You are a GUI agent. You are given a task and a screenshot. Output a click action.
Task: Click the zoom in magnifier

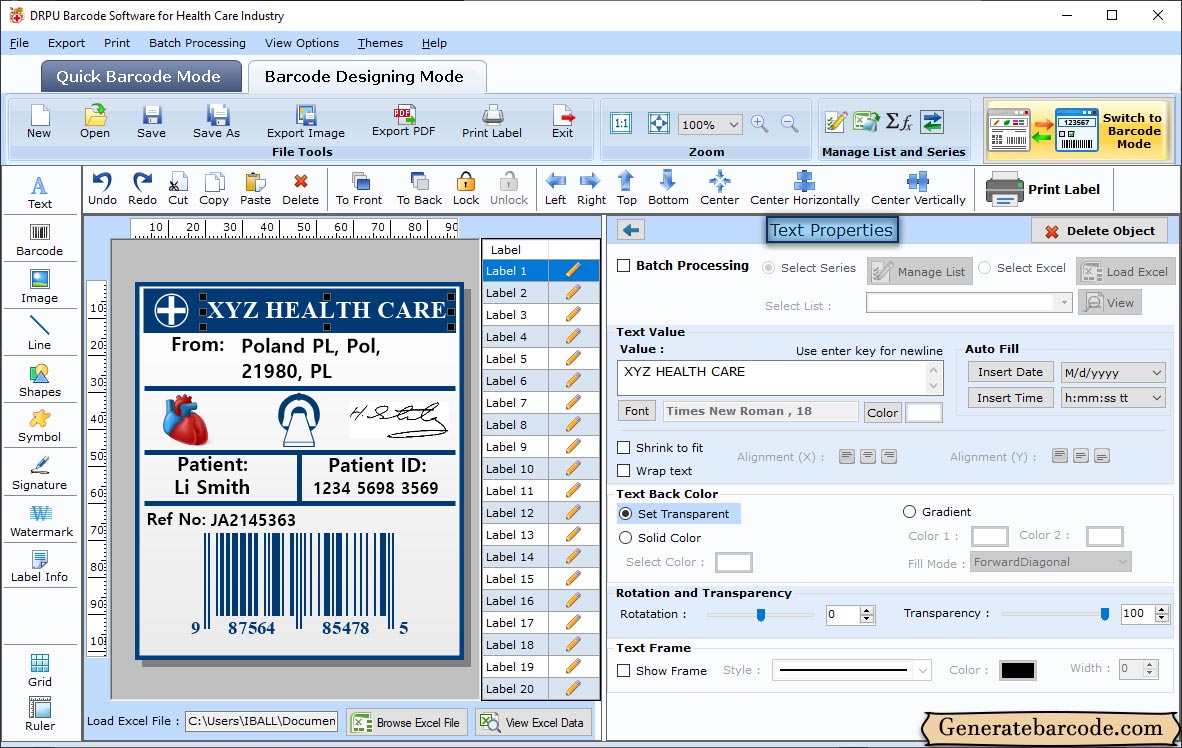760,124
